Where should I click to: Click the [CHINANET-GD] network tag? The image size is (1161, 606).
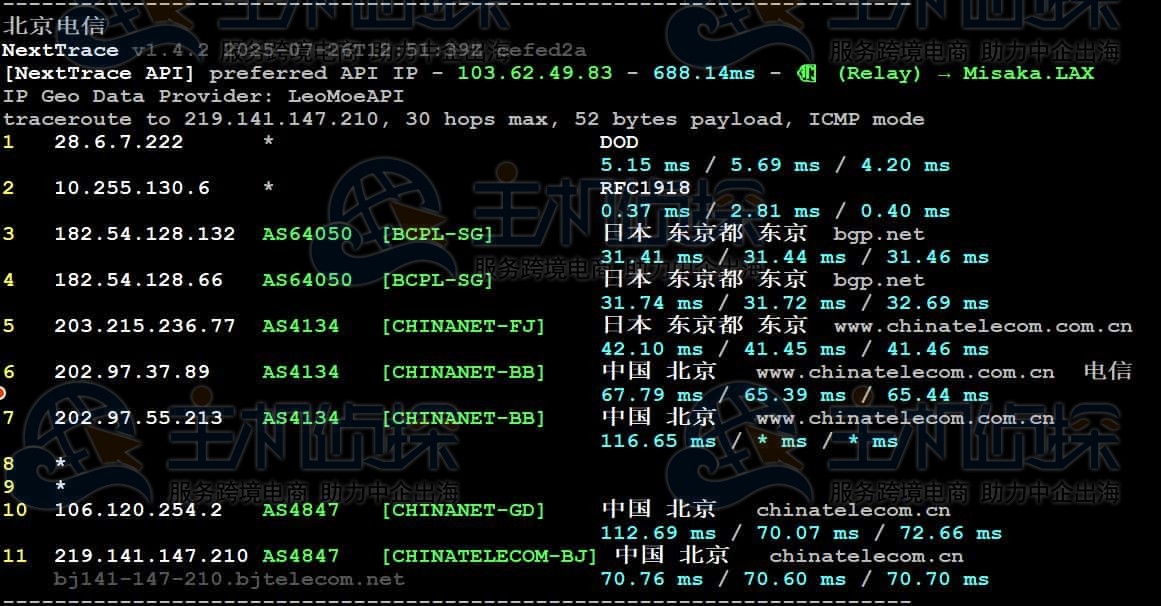(x=463, y=510)
